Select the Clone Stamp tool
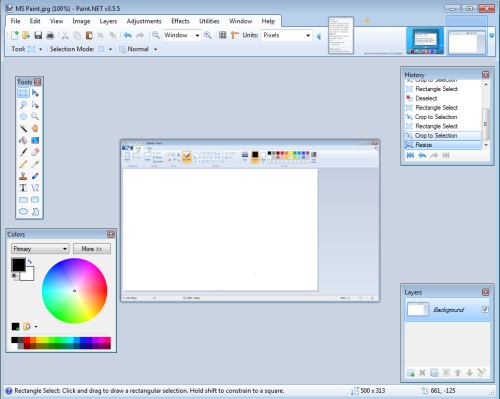This screenshot has height=399, width=500. 23,176
